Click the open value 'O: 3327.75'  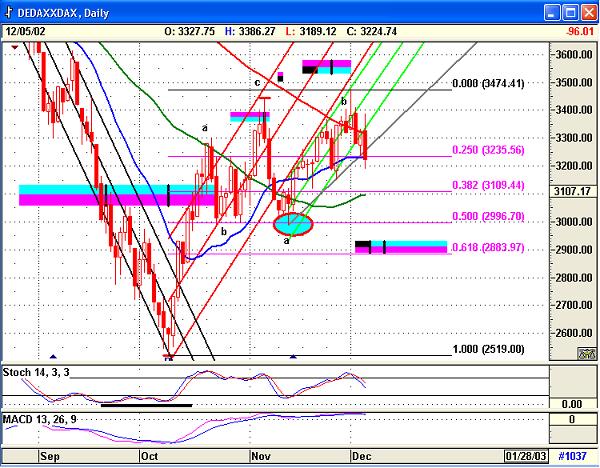point(190,31)
